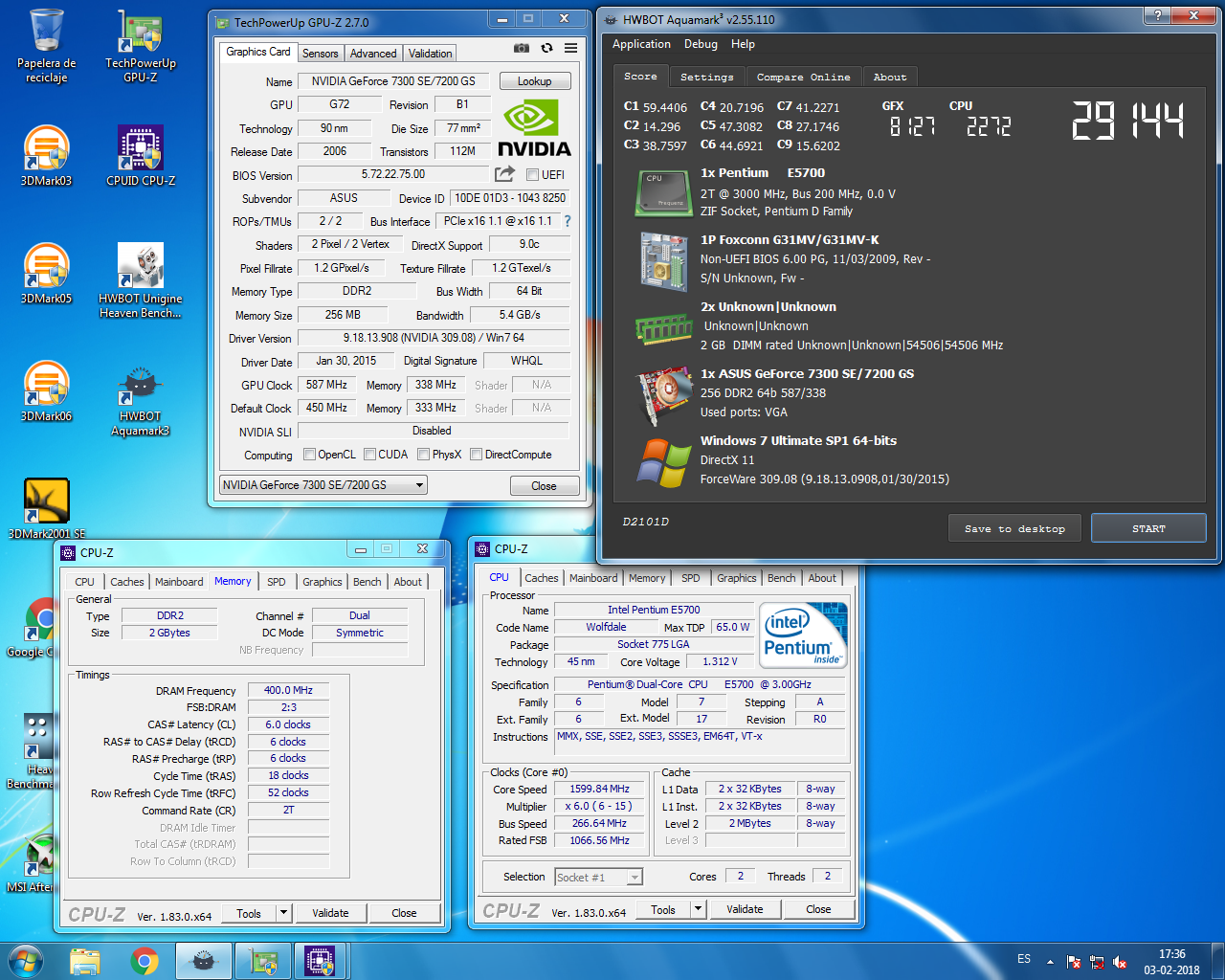
Task: Toggle UEFI checkbox in GPU-Z
Action: (x=533, y=174)
